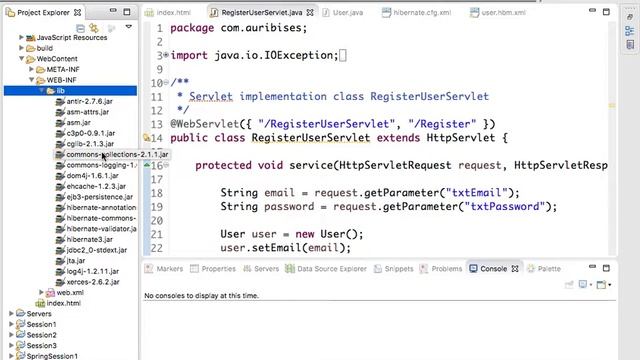The width and height of the screenshot is (640, 360).
Task: Open the Properties view tab
Action: tap(213, 269)
